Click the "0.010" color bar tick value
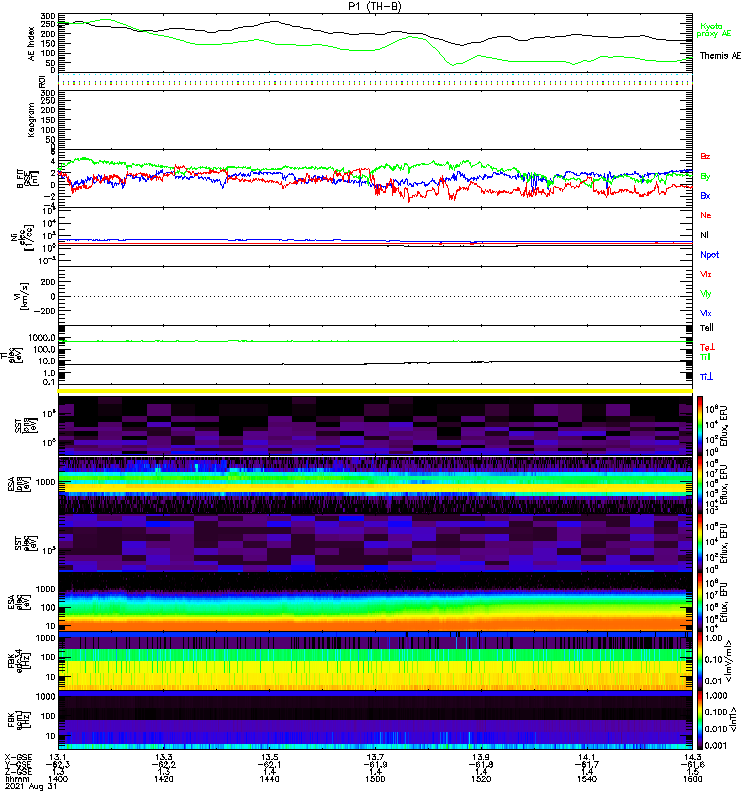The height and width of the screenshot is (800, 750). (716, 729)
